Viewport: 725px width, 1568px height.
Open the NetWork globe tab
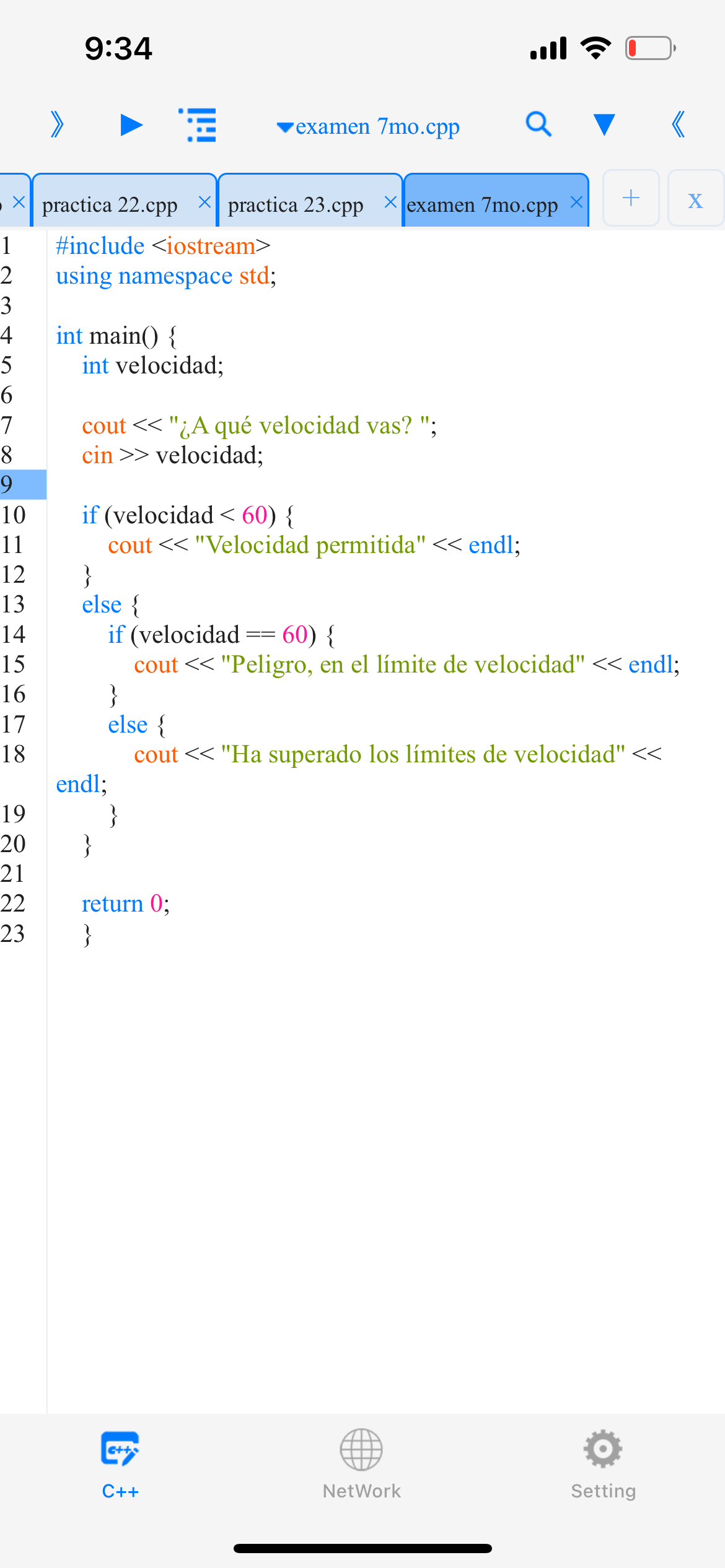(x=362, y=1464)
